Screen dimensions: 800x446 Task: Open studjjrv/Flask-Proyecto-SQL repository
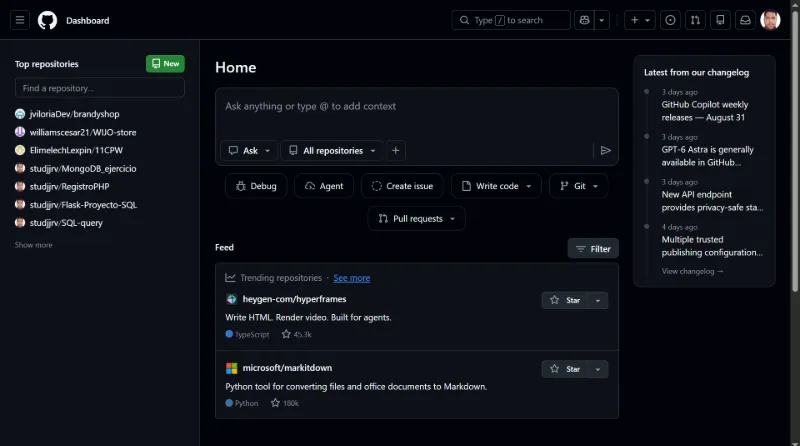(x=83, y=205)
